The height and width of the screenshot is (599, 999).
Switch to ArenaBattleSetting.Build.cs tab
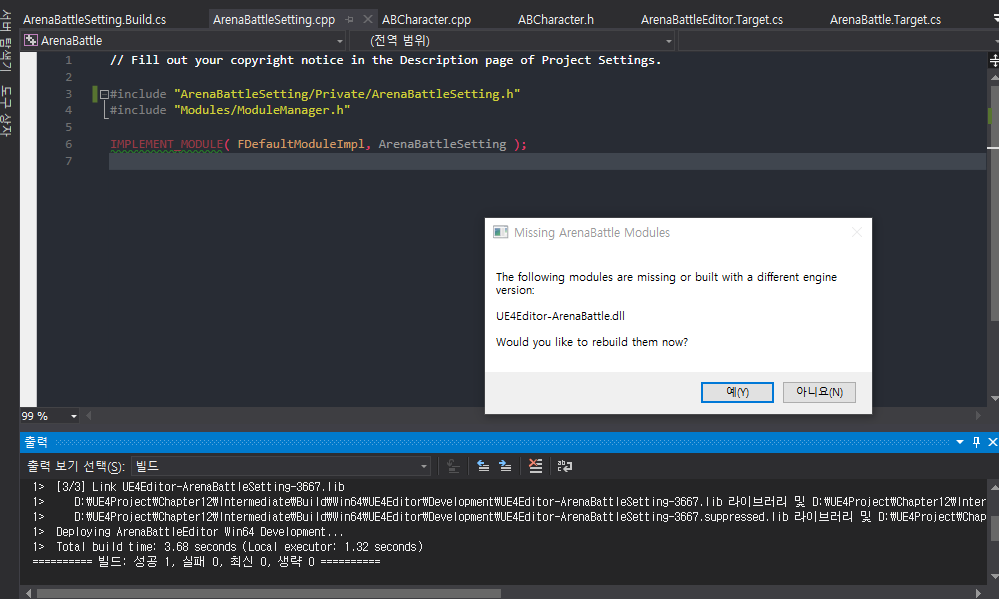point(94,20)
